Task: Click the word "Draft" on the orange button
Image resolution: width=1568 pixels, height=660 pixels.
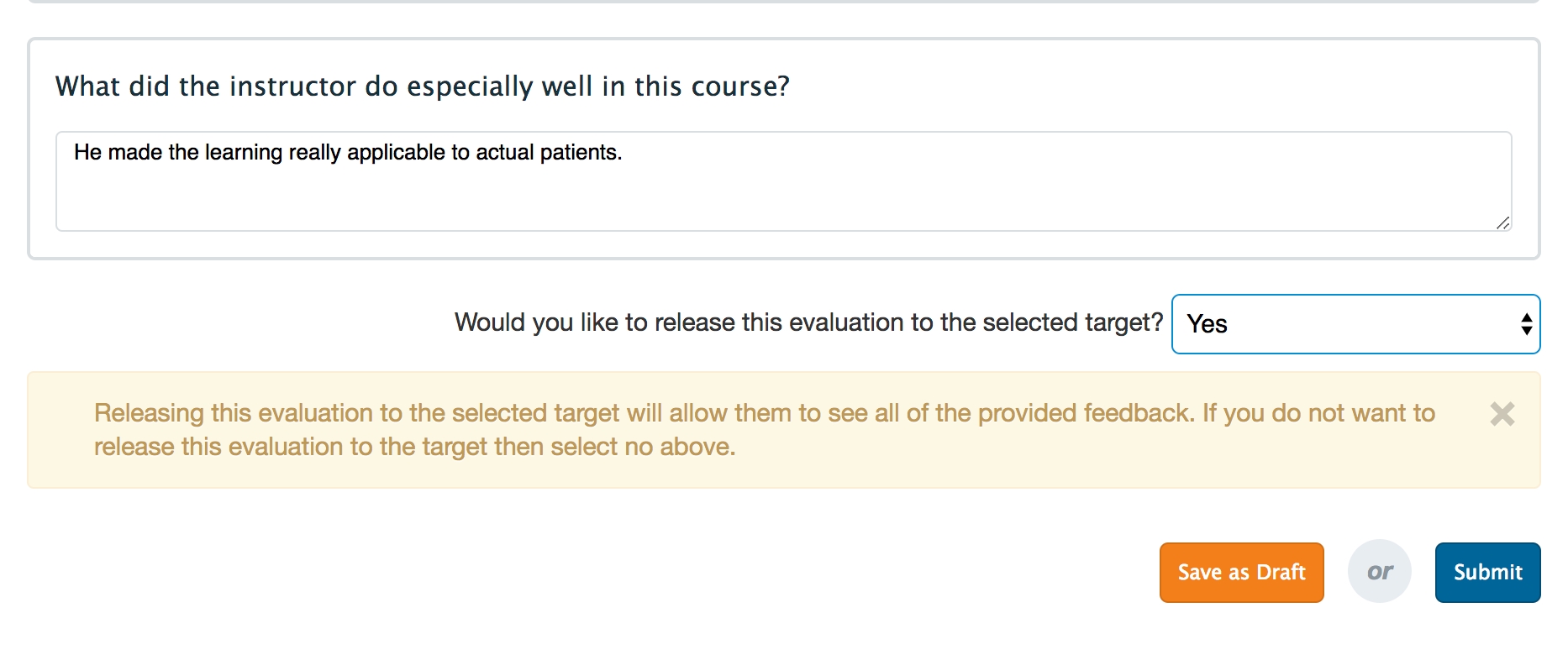Action: [x=1281, y=573]
